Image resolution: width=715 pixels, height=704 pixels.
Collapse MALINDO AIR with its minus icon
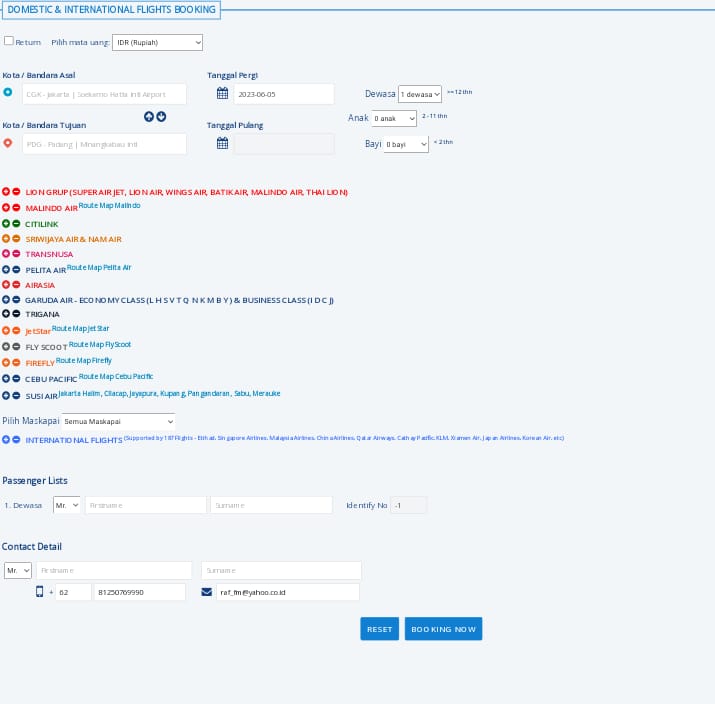16,207
